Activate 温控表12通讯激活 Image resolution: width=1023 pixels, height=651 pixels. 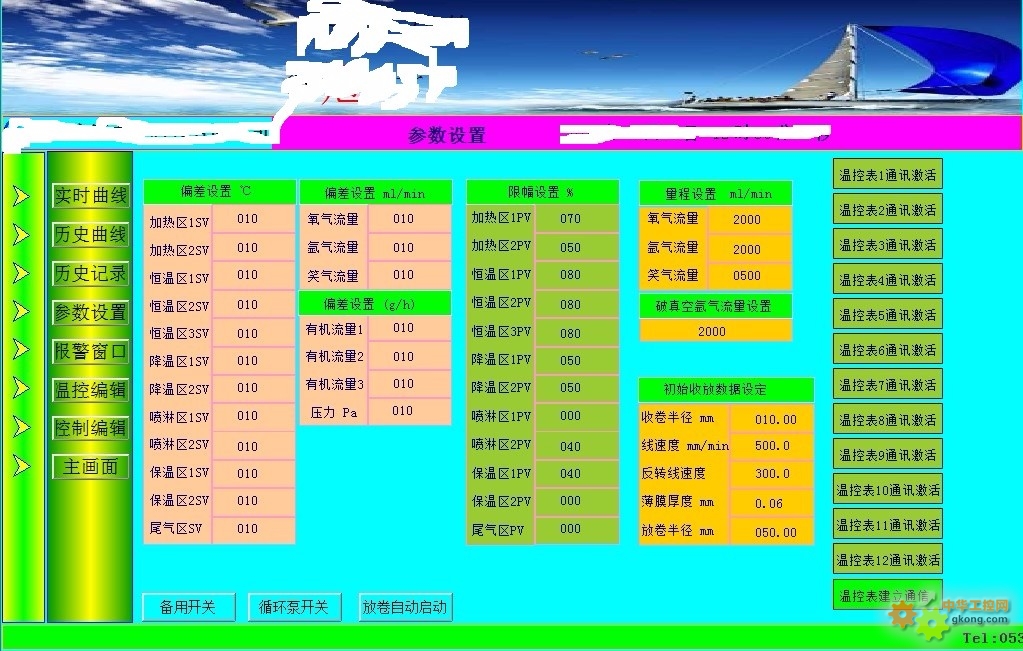click(887, 560)
